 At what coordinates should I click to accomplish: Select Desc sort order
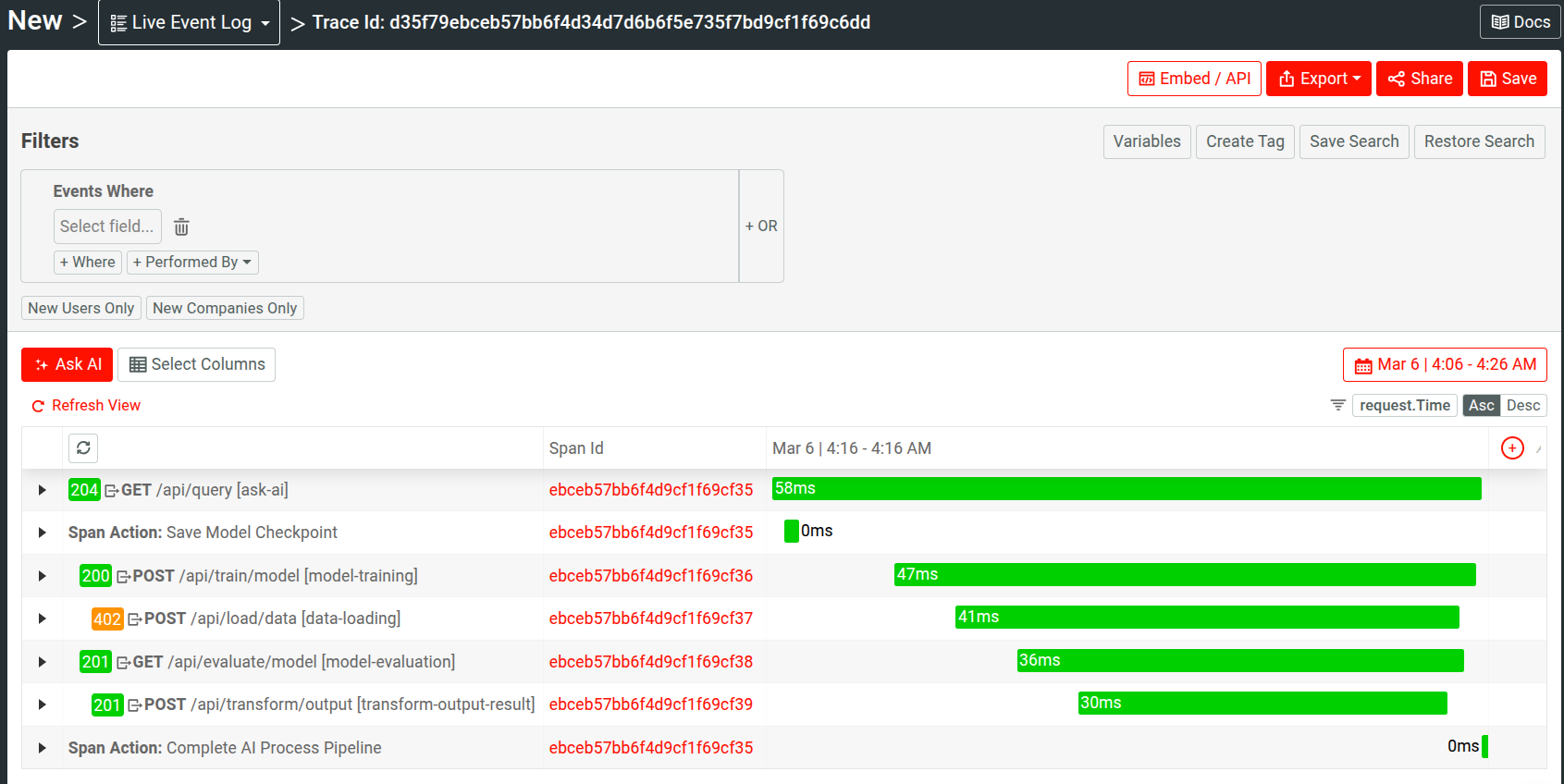coord(1523,405)
